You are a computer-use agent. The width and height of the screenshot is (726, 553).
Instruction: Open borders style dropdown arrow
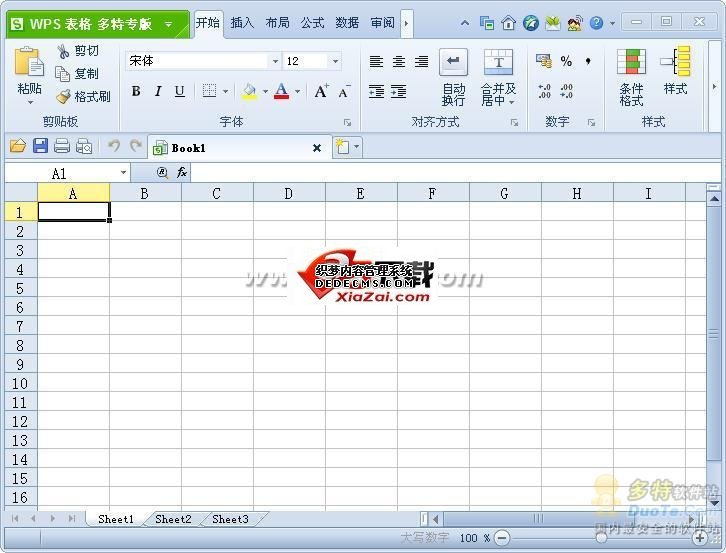[x=225, y=91]
